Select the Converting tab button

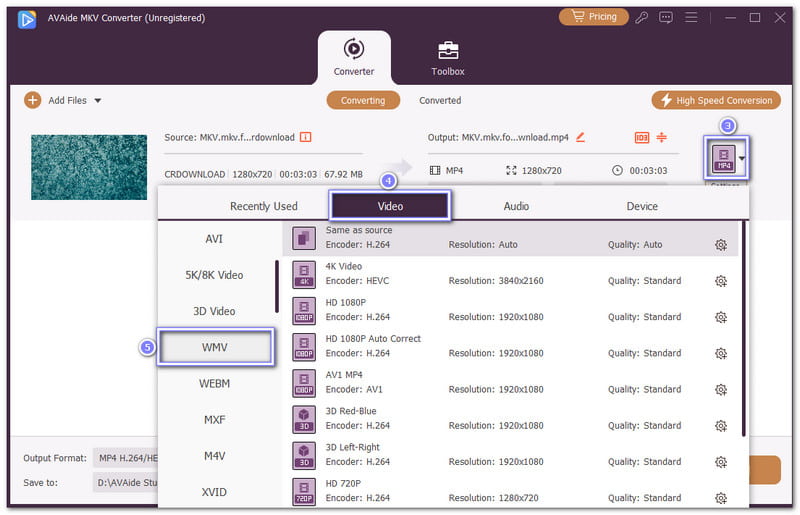click(x=363, y=100)
